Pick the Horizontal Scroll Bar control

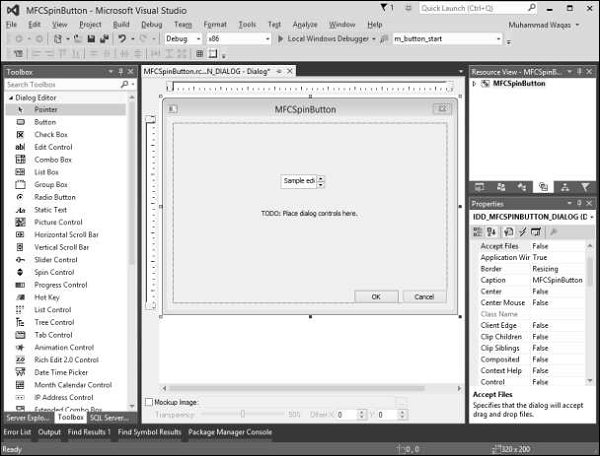tap(66, 235)
